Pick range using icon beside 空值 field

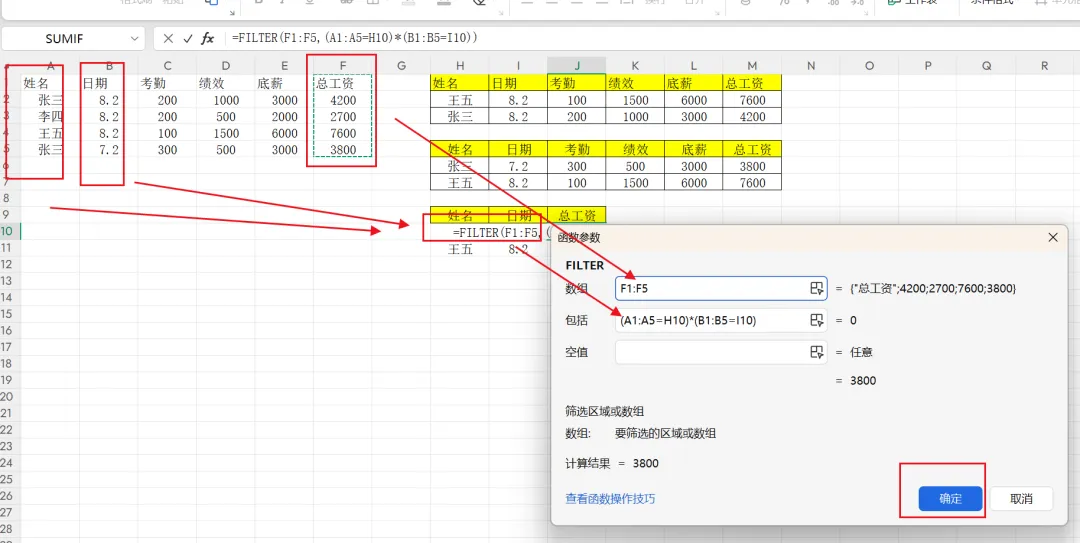816,352
